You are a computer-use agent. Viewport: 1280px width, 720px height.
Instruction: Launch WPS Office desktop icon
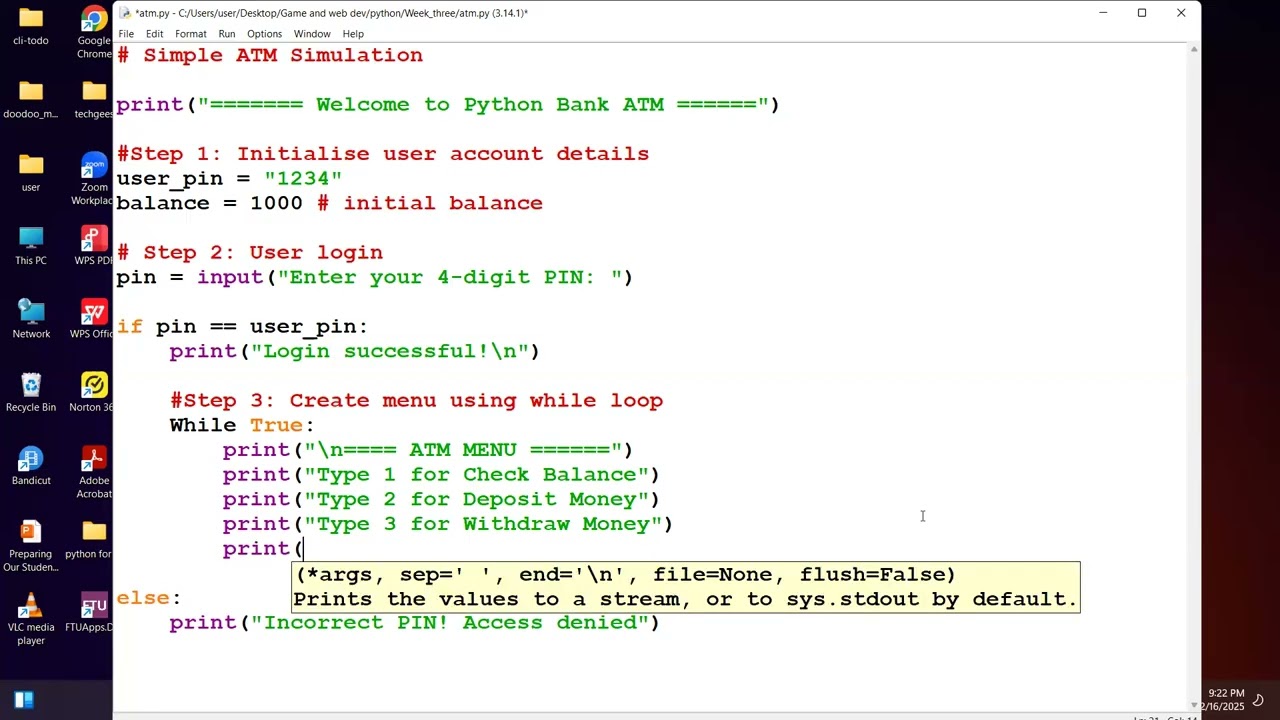(x=94, y=320)
